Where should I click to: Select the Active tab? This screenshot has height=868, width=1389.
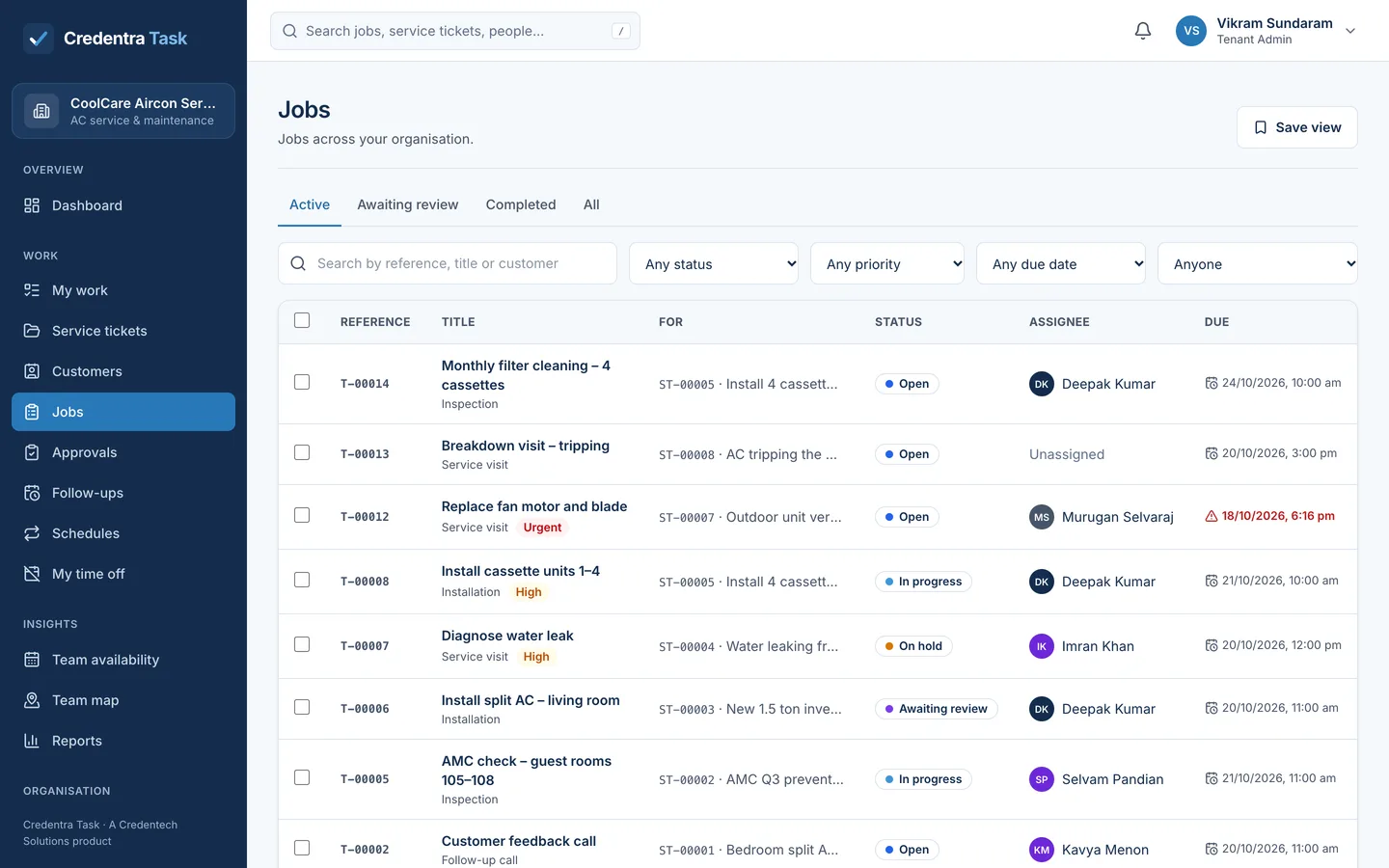point(310,204)
